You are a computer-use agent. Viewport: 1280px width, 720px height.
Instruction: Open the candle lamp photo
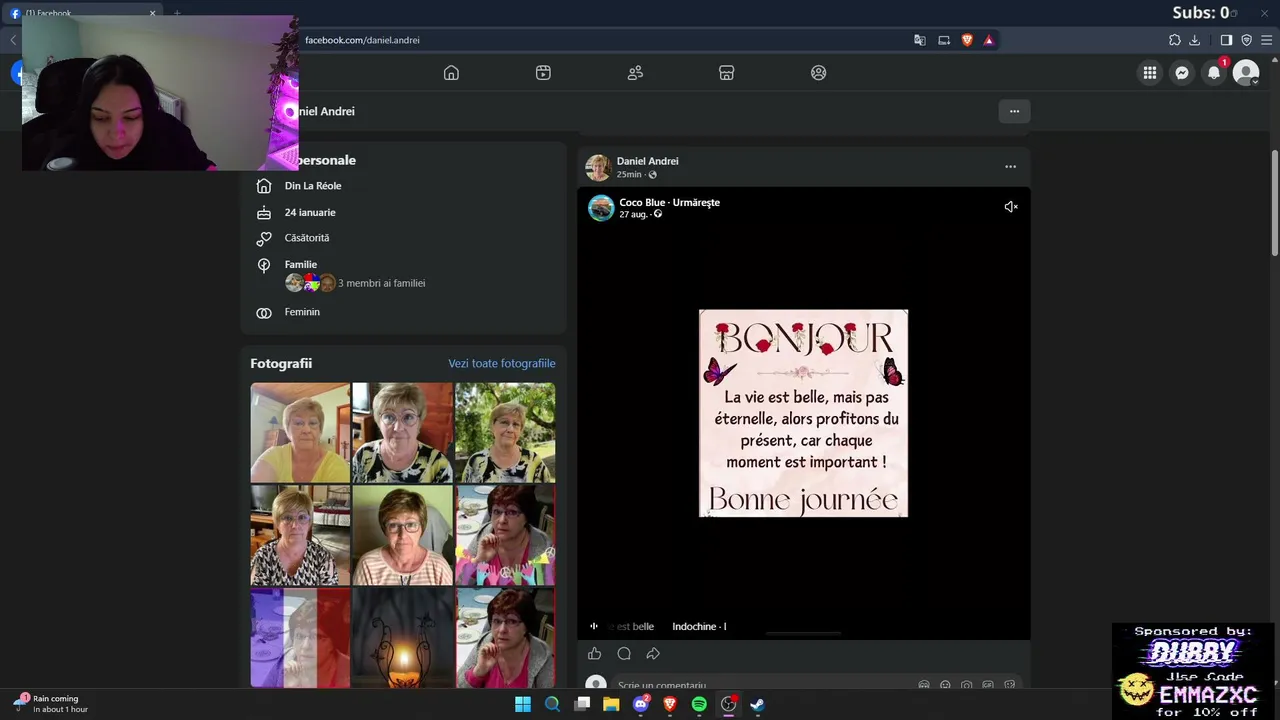pyautogui.click(x=402, y=638)
